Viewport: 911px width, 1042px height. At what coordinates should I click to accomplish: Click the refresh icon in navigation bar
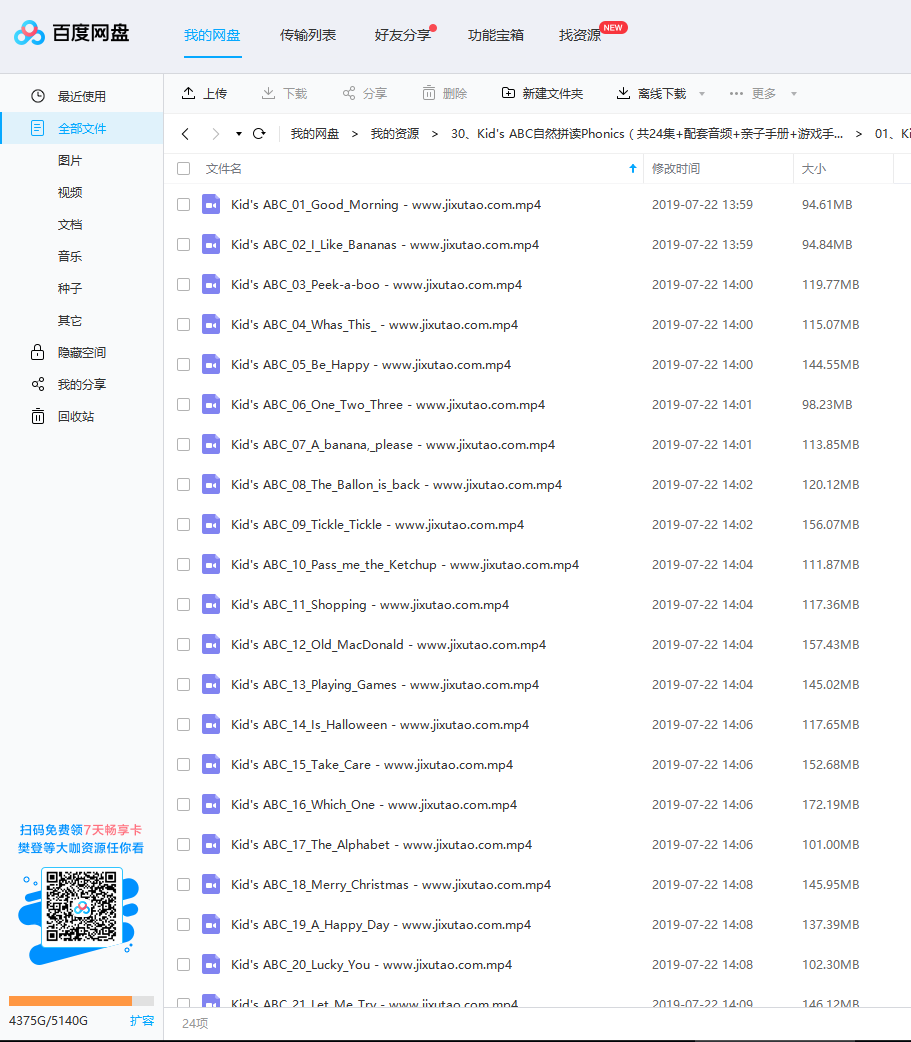coord(259,134)
